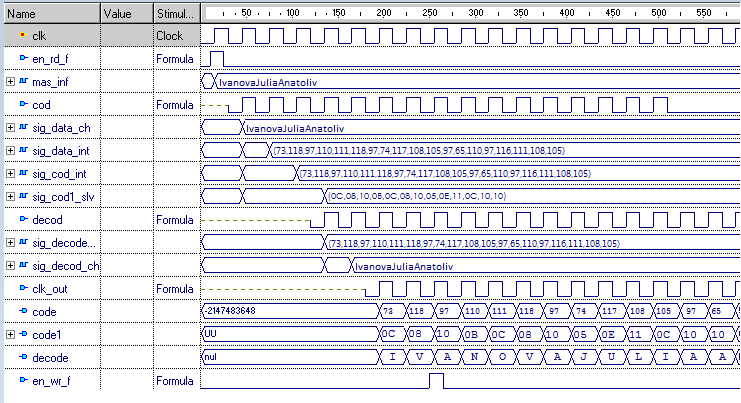The height and width of the screenshot is (403, 741).
Task: Select the code1 signal name
Action: click(x=46, y=335)
